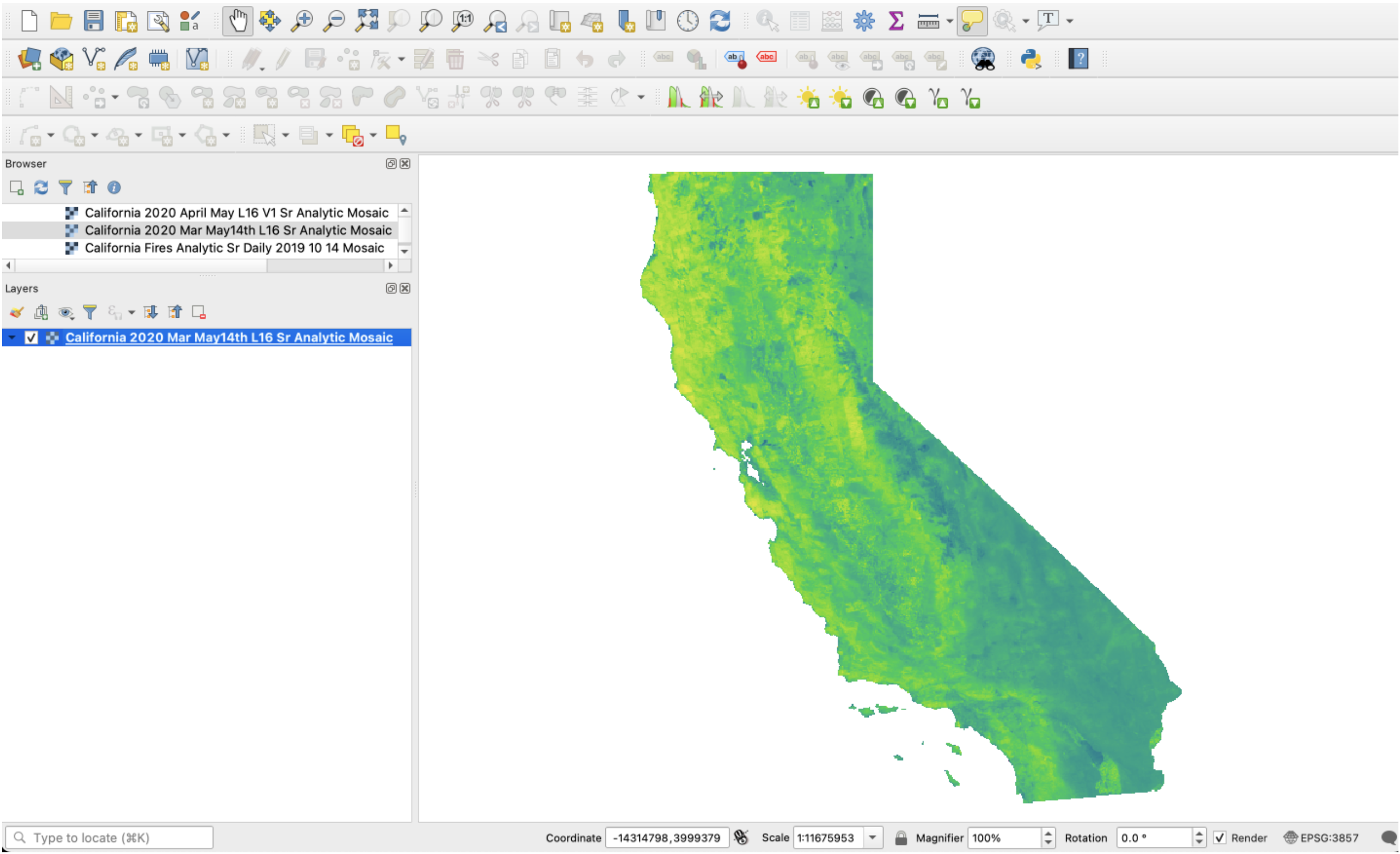Viewport: 1400px width, 854px height.
Task: Activate the Identify Features tool
Action: tap(766, 21)
